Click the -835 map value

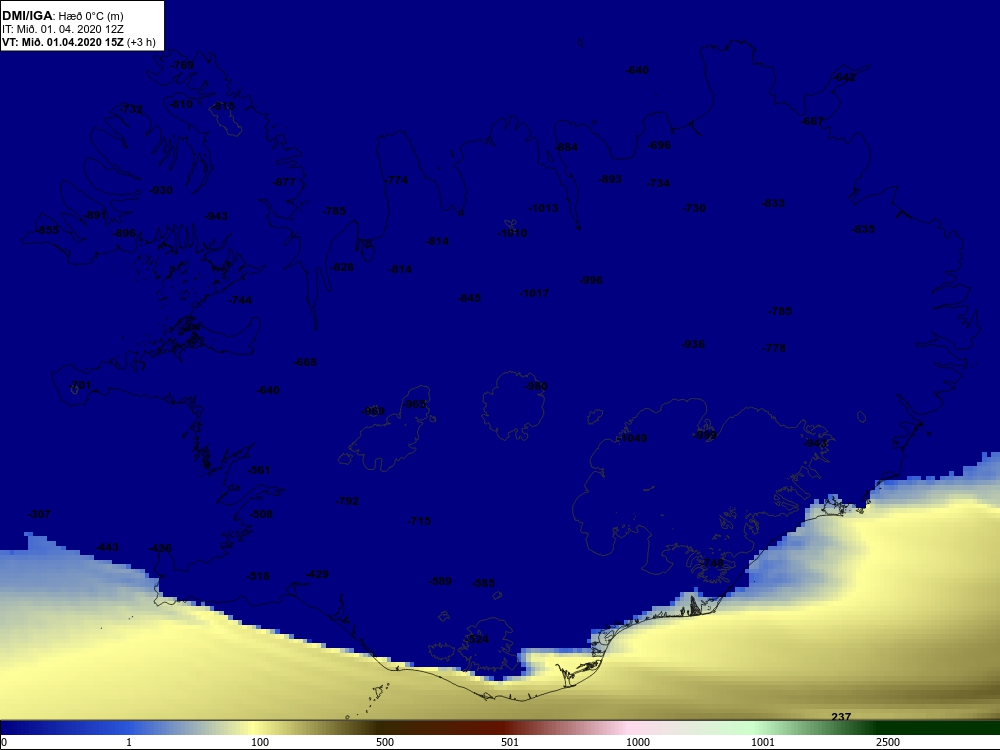coord(864,229)
